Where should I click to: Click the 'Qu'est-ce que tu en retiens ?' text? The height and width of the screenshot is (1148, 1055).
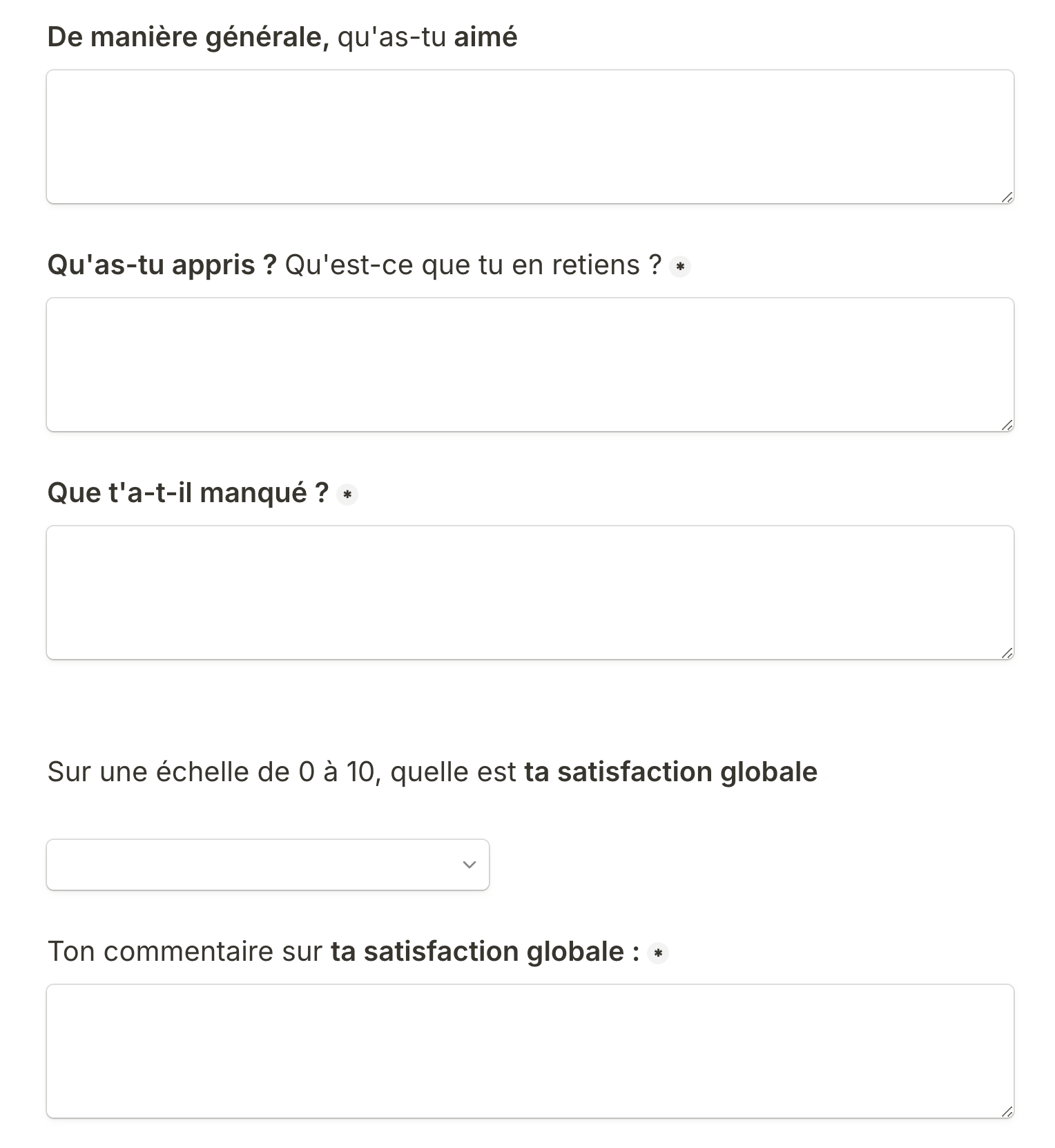pos(473,265)
